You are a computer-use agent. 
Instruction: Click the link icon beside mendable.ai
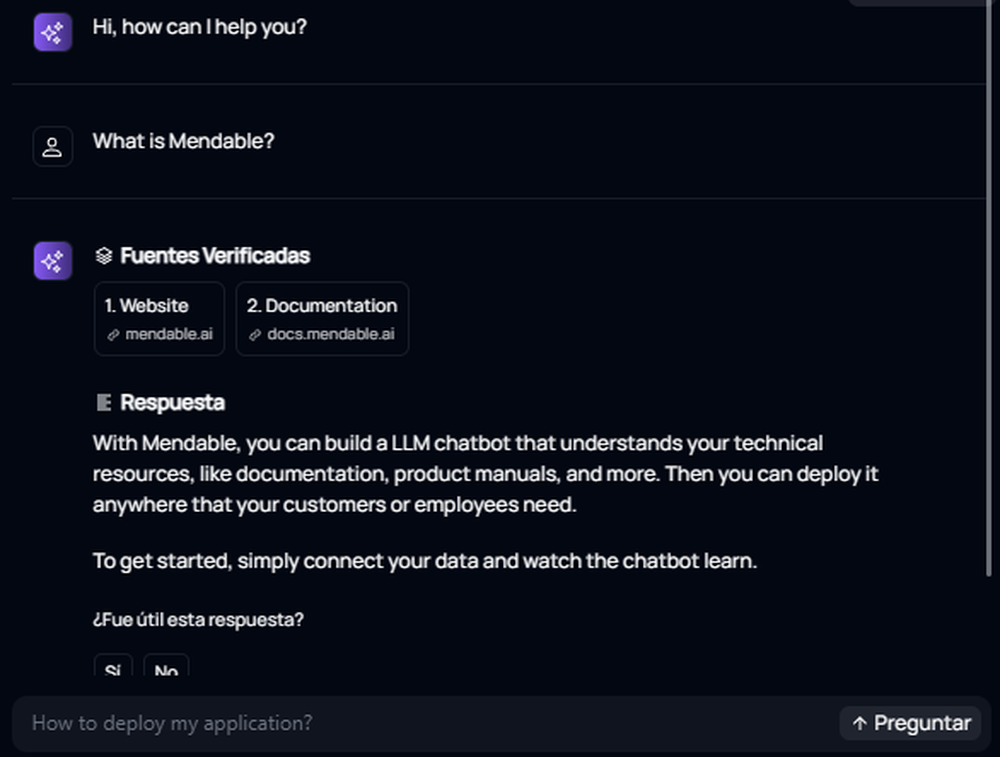(x=113, y=335)
